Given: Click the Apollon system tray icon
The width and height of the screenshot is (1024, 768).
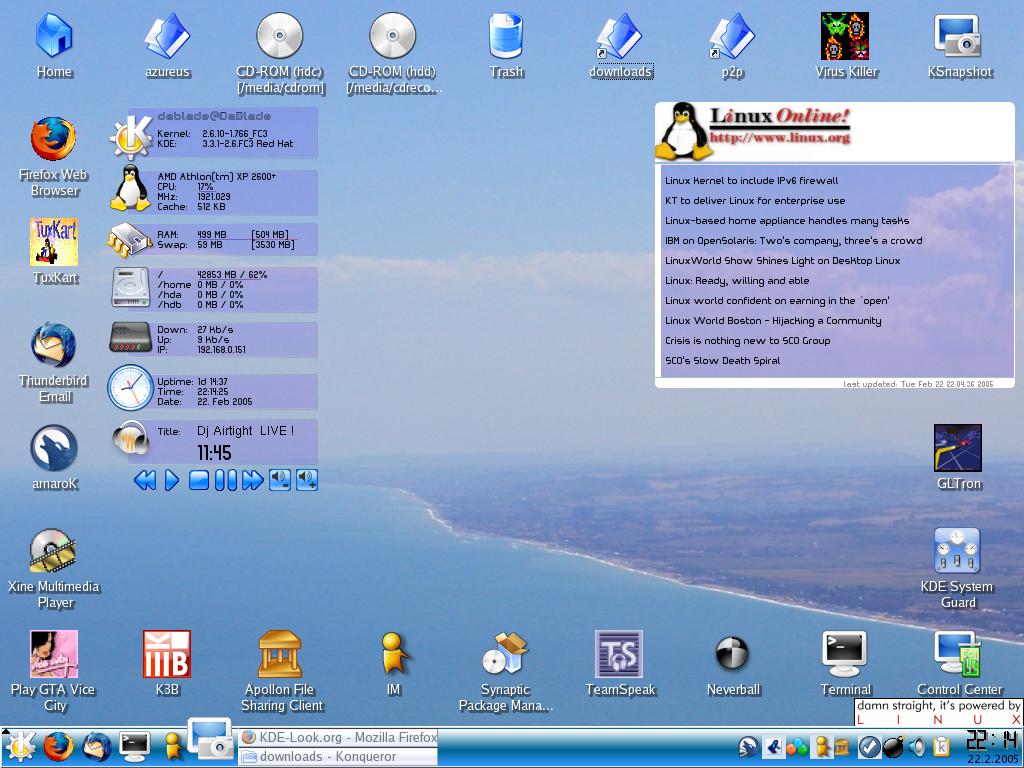Looking at the screenshot, I should [x=842, y=746].
